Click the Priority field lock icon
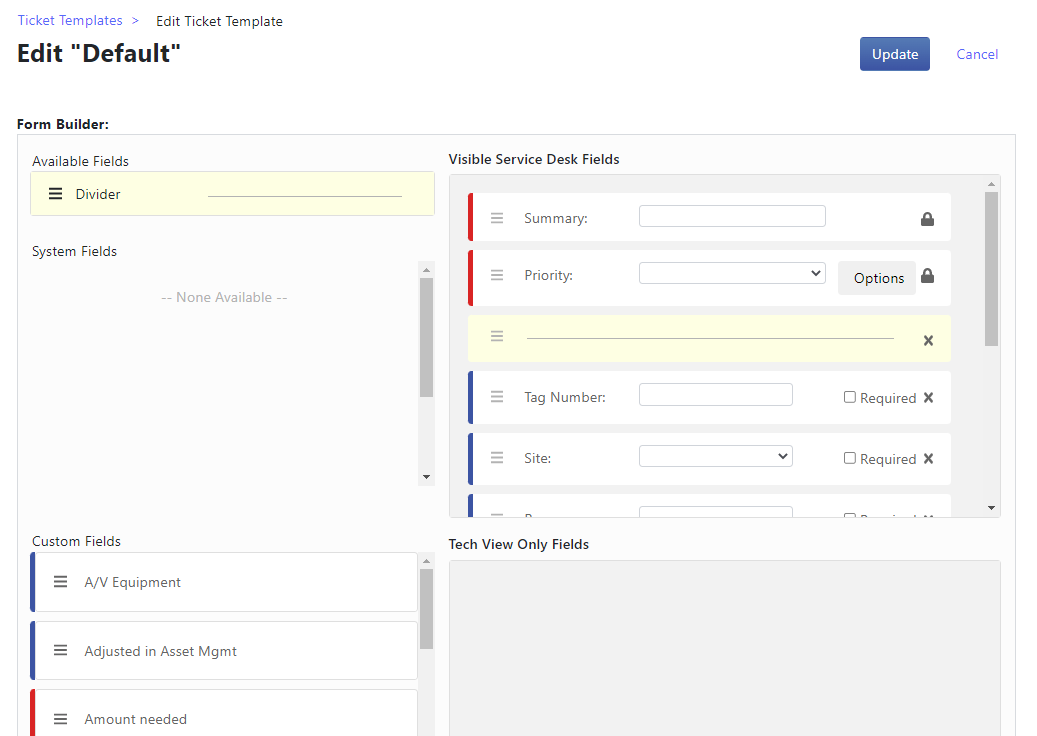Viewport: 1037px width, 736px height. click(927, 276)
